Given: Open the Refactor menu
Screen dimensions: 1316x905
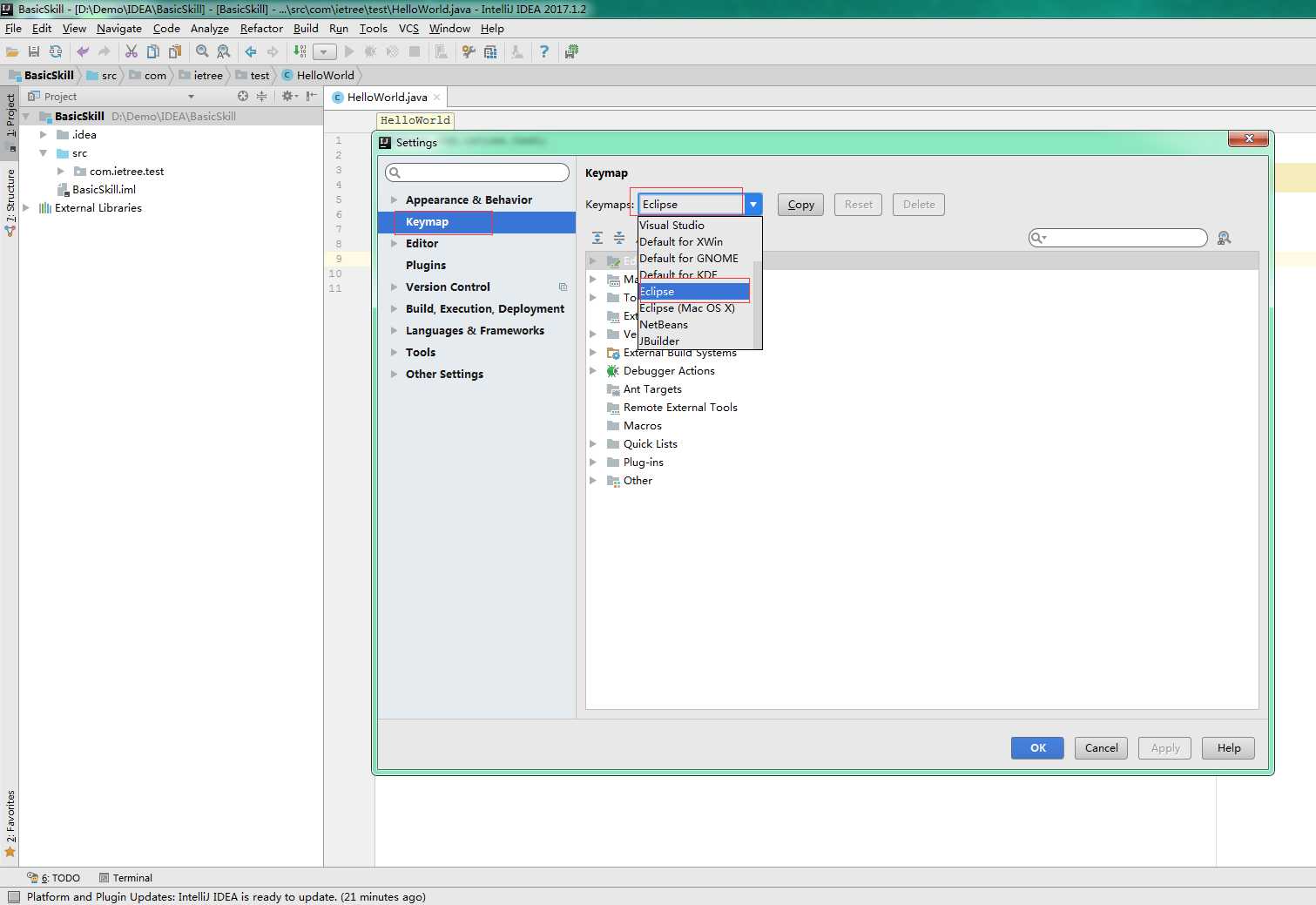Looking at the screenshot, I should [x=261, y=29].
